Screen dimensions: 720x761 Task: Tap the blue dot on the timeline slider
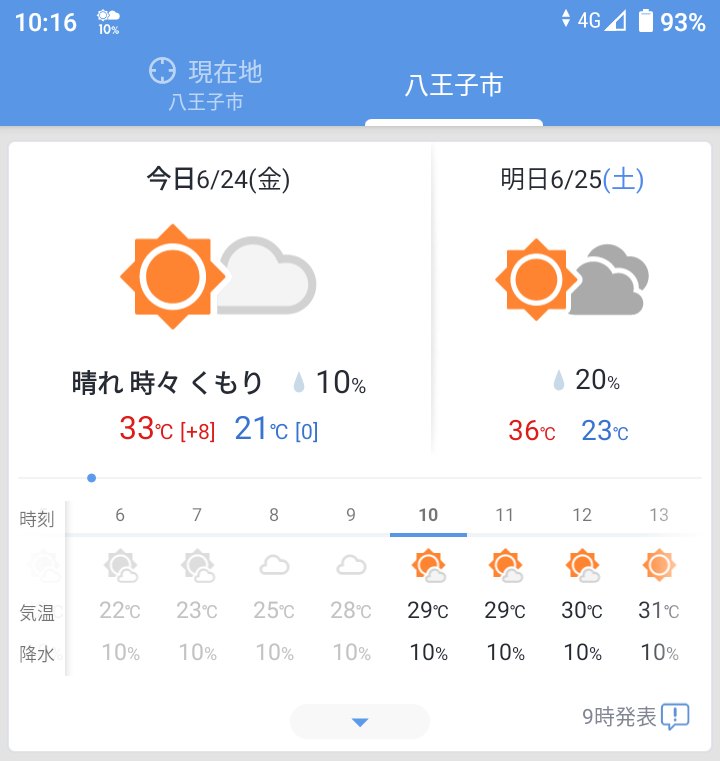(x=92, y=478)
